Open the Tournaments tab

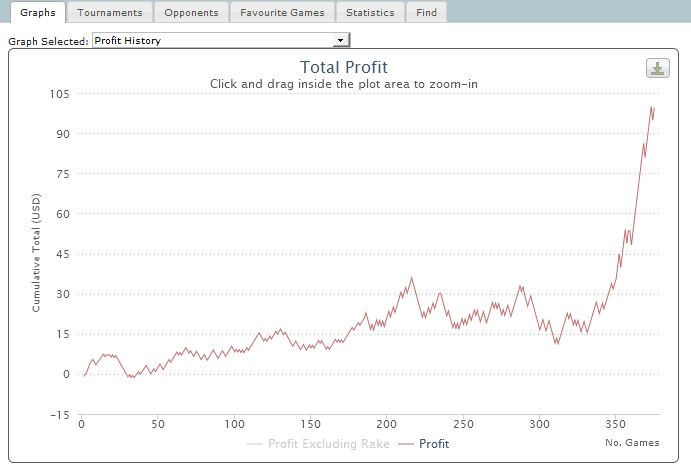(x=110, y=12)
